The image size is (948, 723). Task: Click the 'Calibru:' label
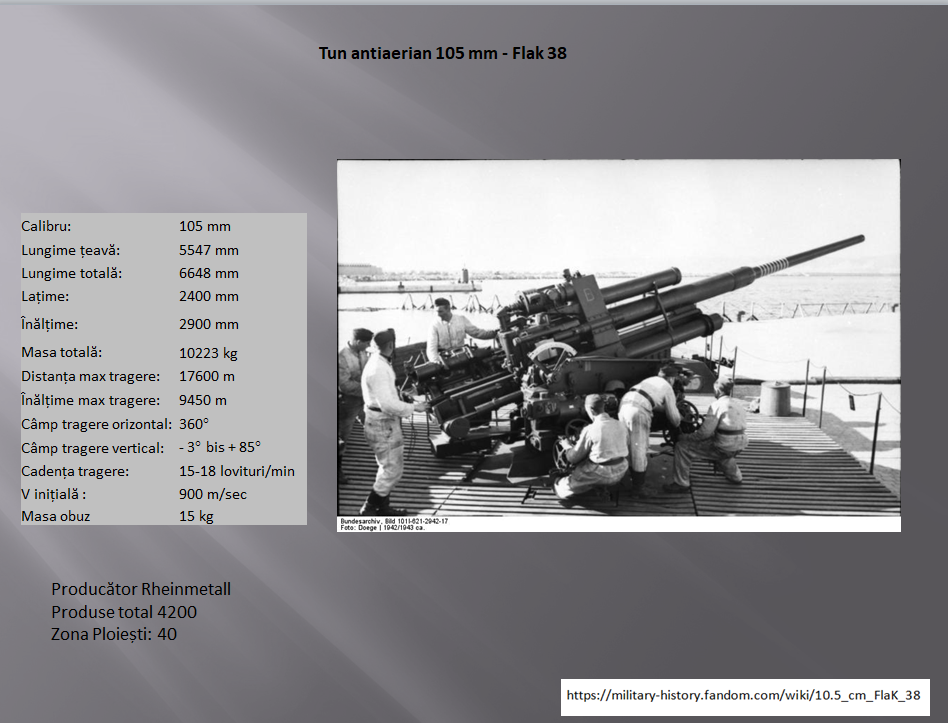[46, 227]
